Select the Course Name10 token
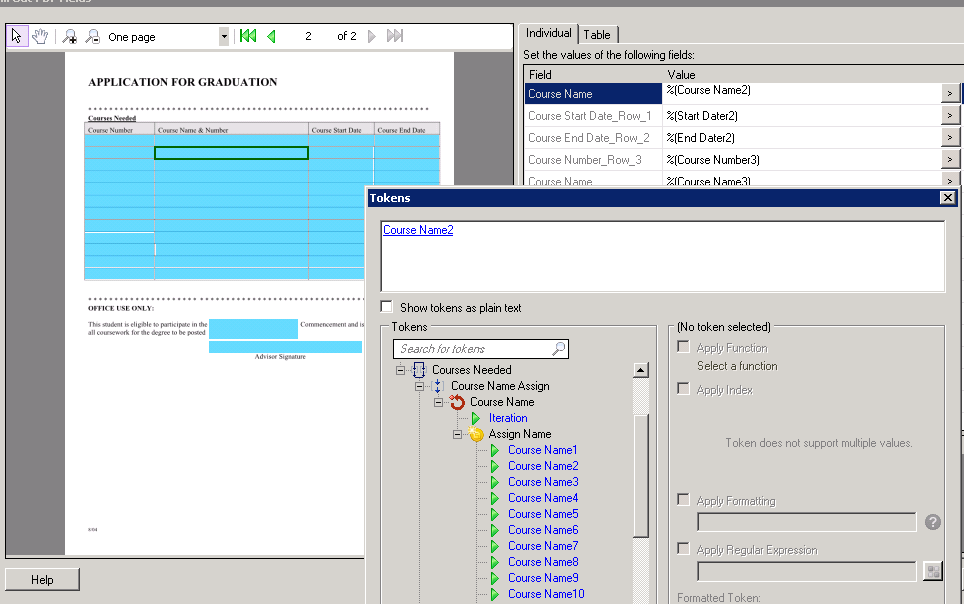Viewport: 964px width, 604px height. click(x=546, y=594)
